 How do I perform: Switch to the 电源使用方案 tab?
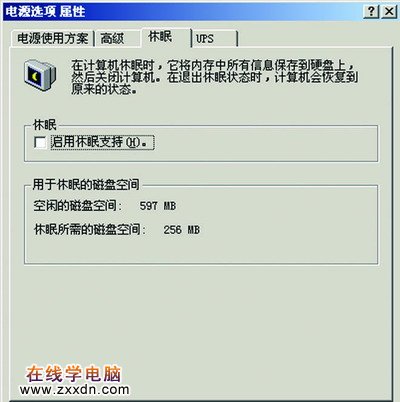pyautogui.click(x=53, y=38)
